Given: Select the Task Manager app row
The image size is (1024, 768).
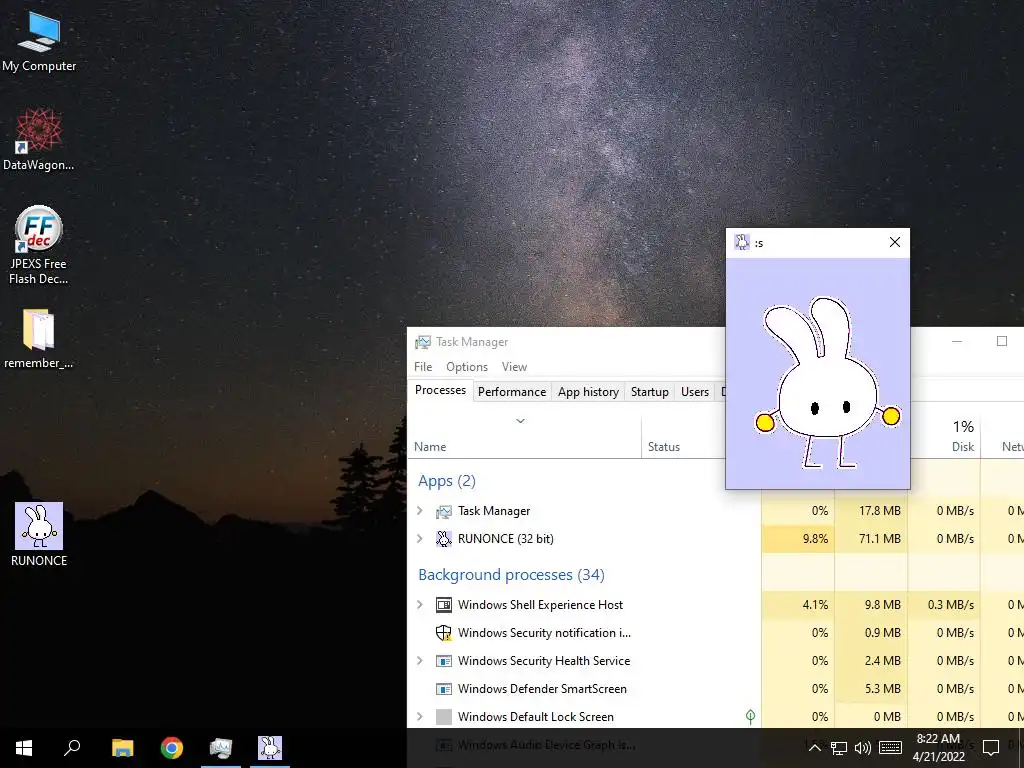Looking at the screenshot, I should (715, 511).
